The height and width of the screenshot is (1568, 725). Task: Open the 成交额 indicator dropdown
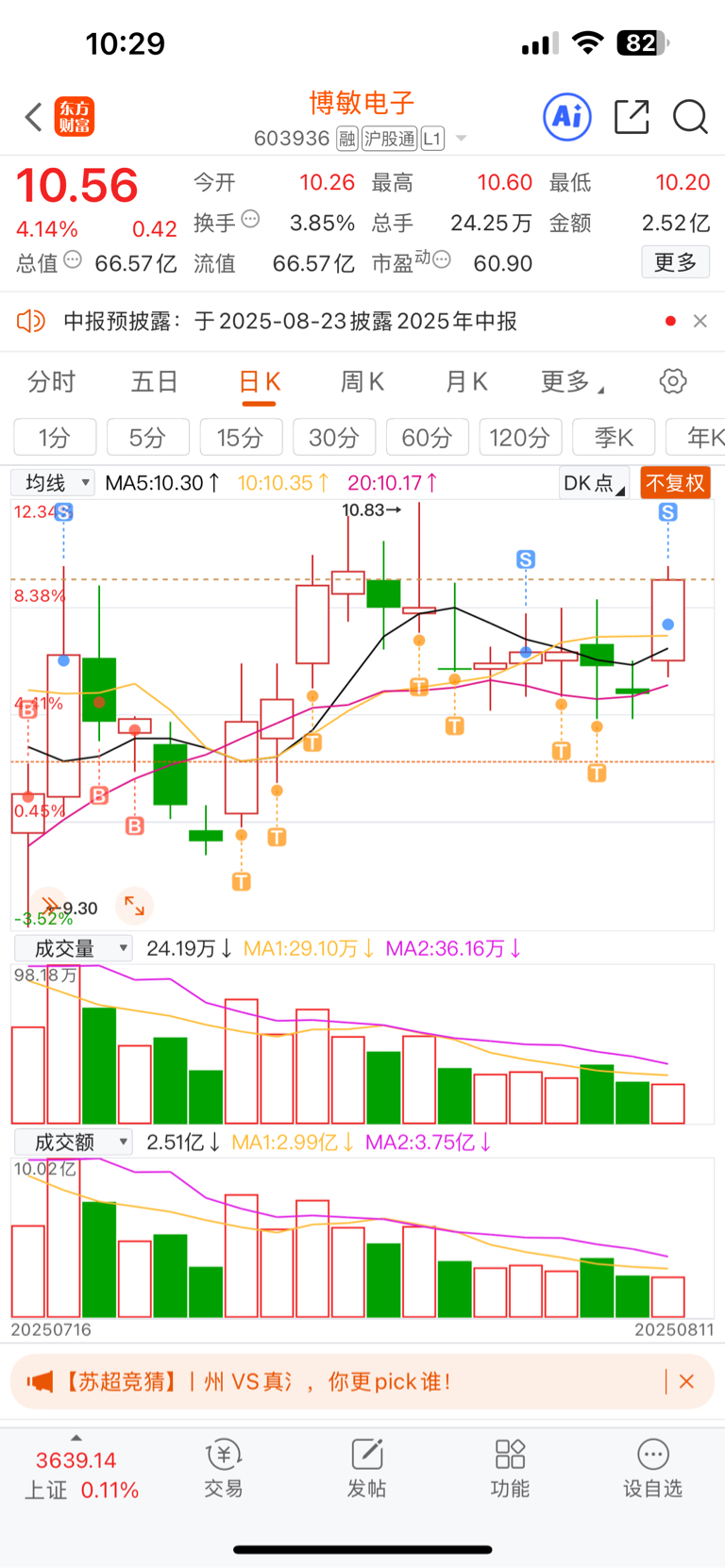74,1143
